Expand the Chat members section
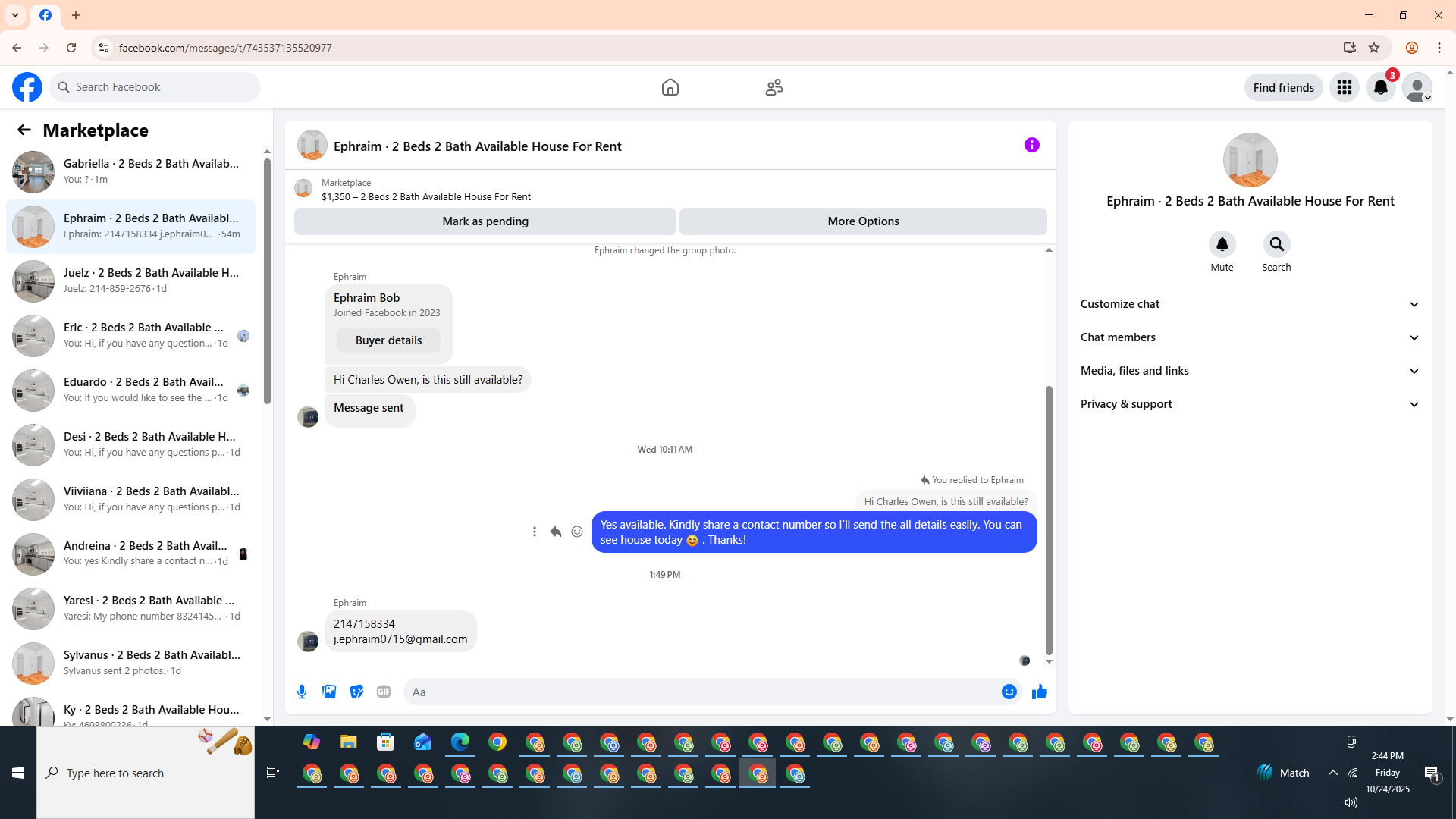The width and height of the screenshot is (1456, 819). 1250,337
